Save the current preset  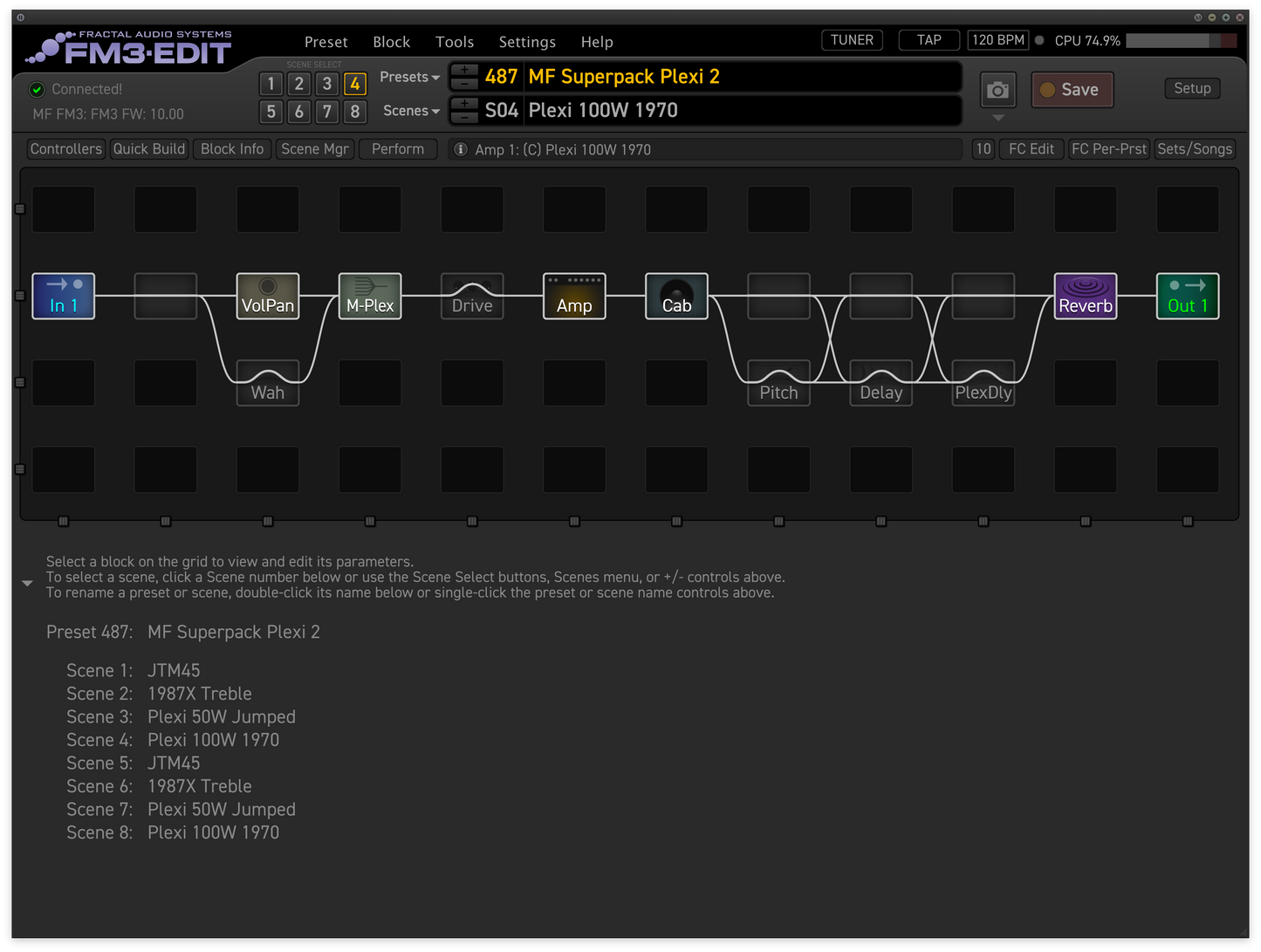point(1072,89)
